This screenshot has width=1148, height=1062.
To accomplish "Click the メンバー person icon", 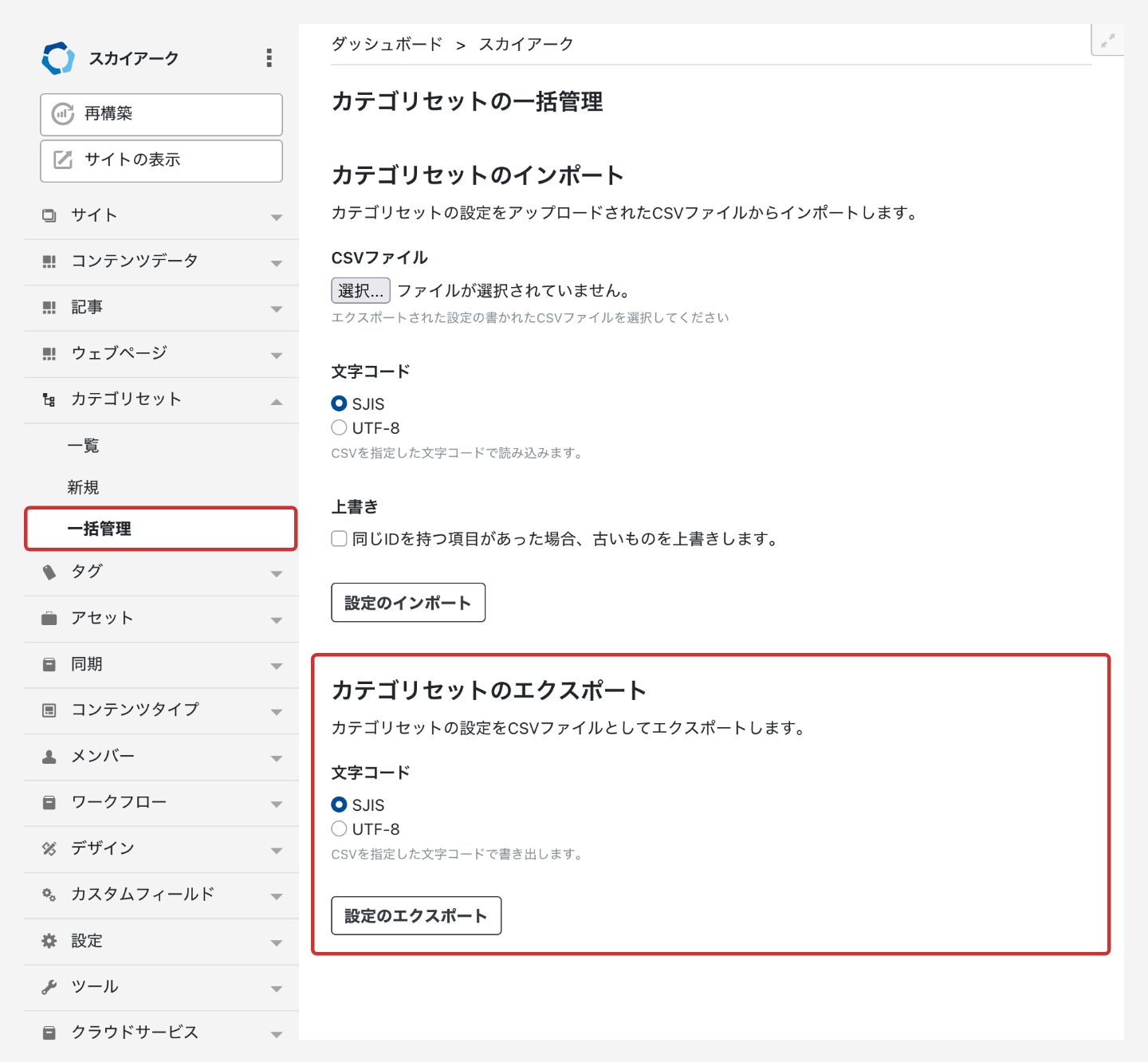I will (49, 757).
